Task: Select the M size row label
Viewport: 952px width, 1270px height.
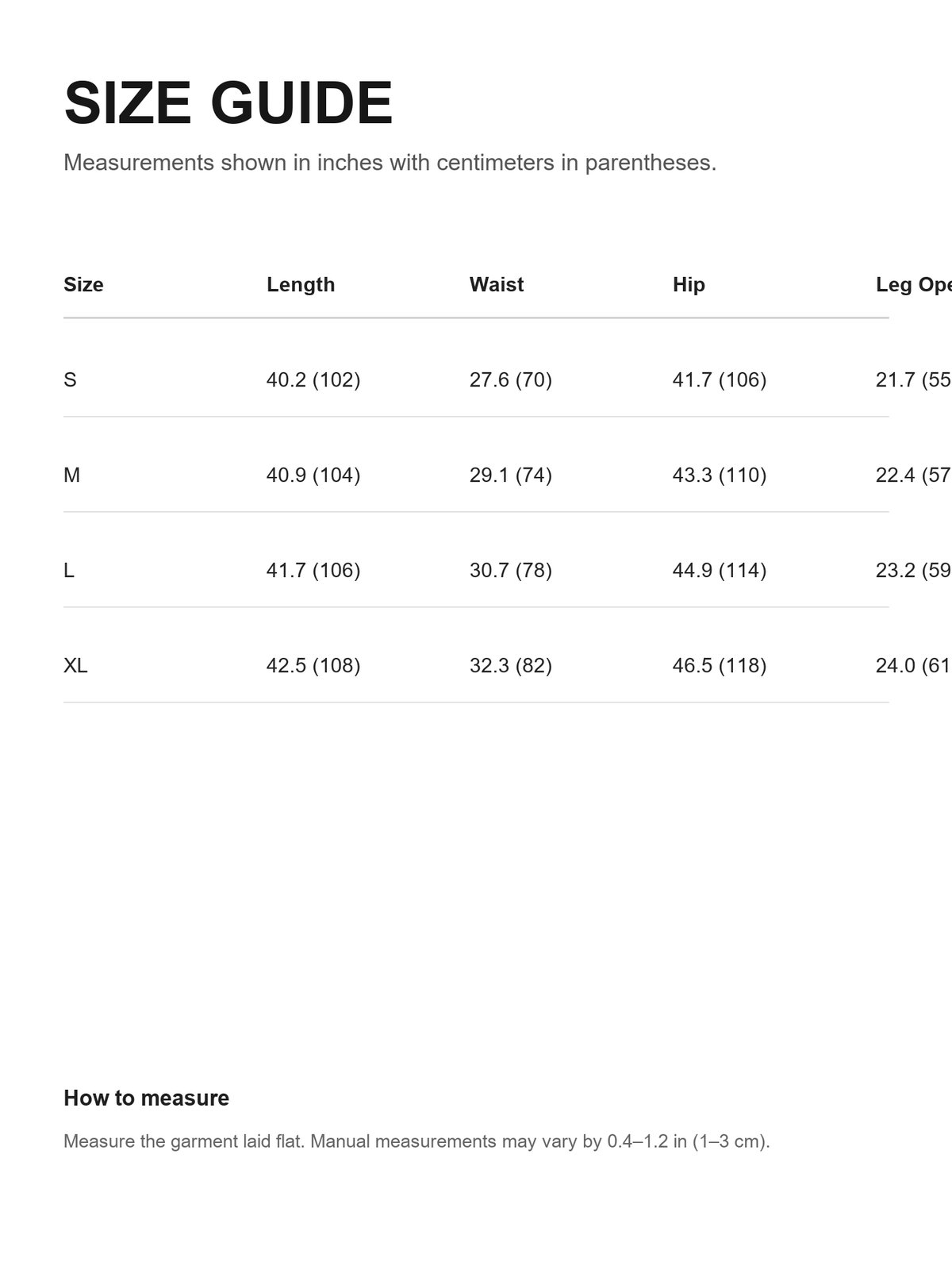Action: (x=71, y=475)
